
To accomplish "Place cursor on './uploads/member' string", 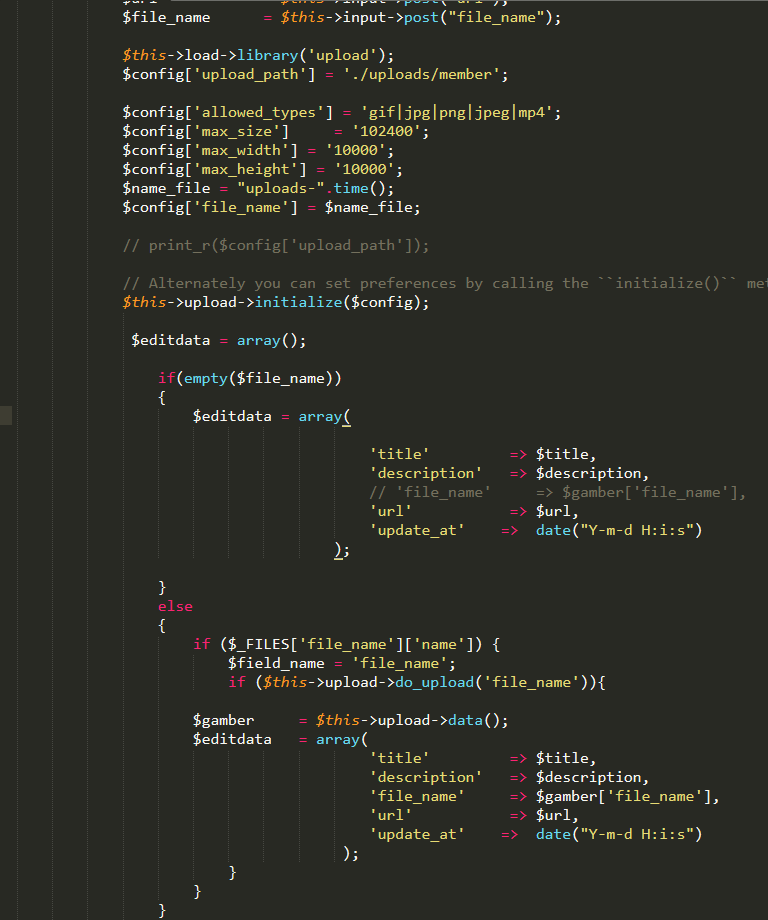I will click(421, 75).
